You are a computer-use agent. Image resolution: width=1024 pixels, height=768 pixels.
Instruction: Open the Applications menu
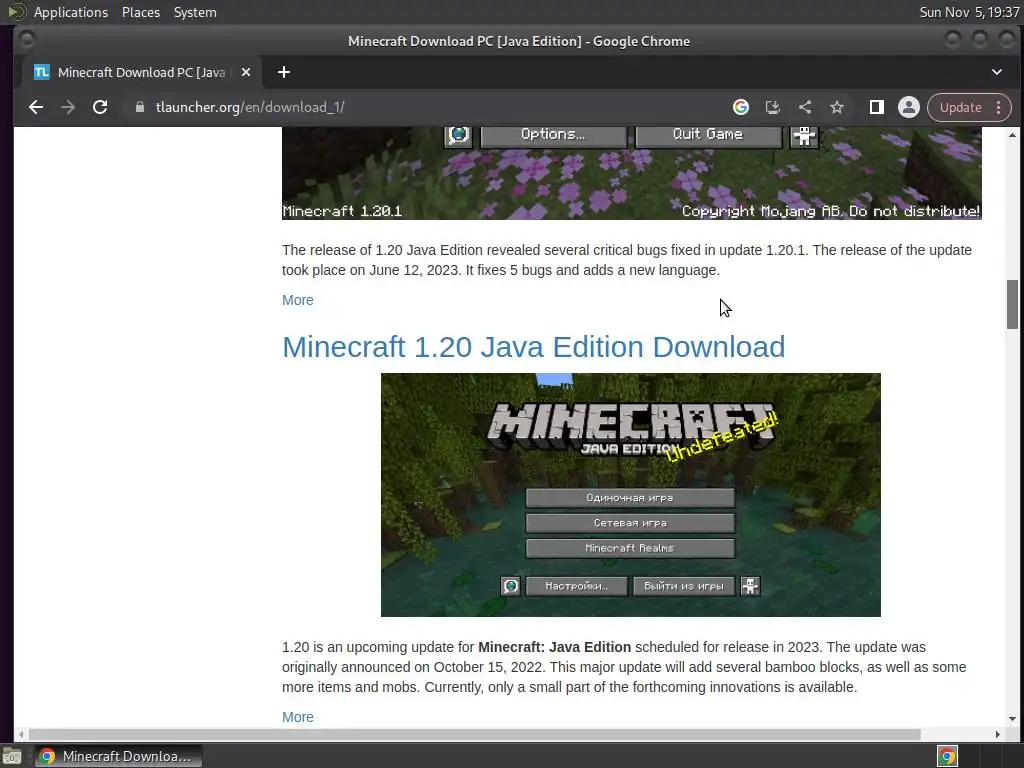coord(71,12)
